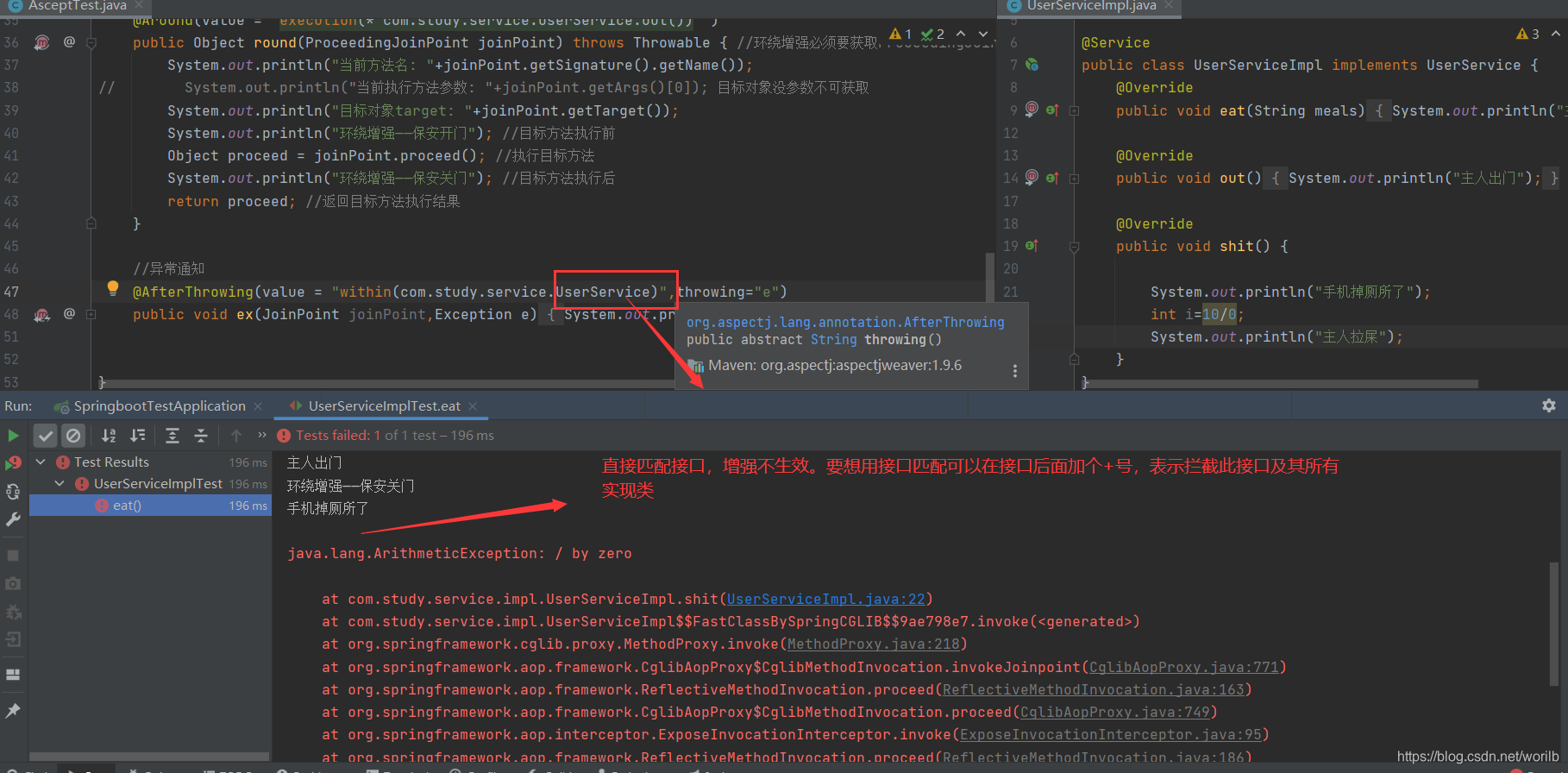Viewport: 1568px width, 773px height.
Task: Toggle Show Ignored tests button
Action: point(73,436)
